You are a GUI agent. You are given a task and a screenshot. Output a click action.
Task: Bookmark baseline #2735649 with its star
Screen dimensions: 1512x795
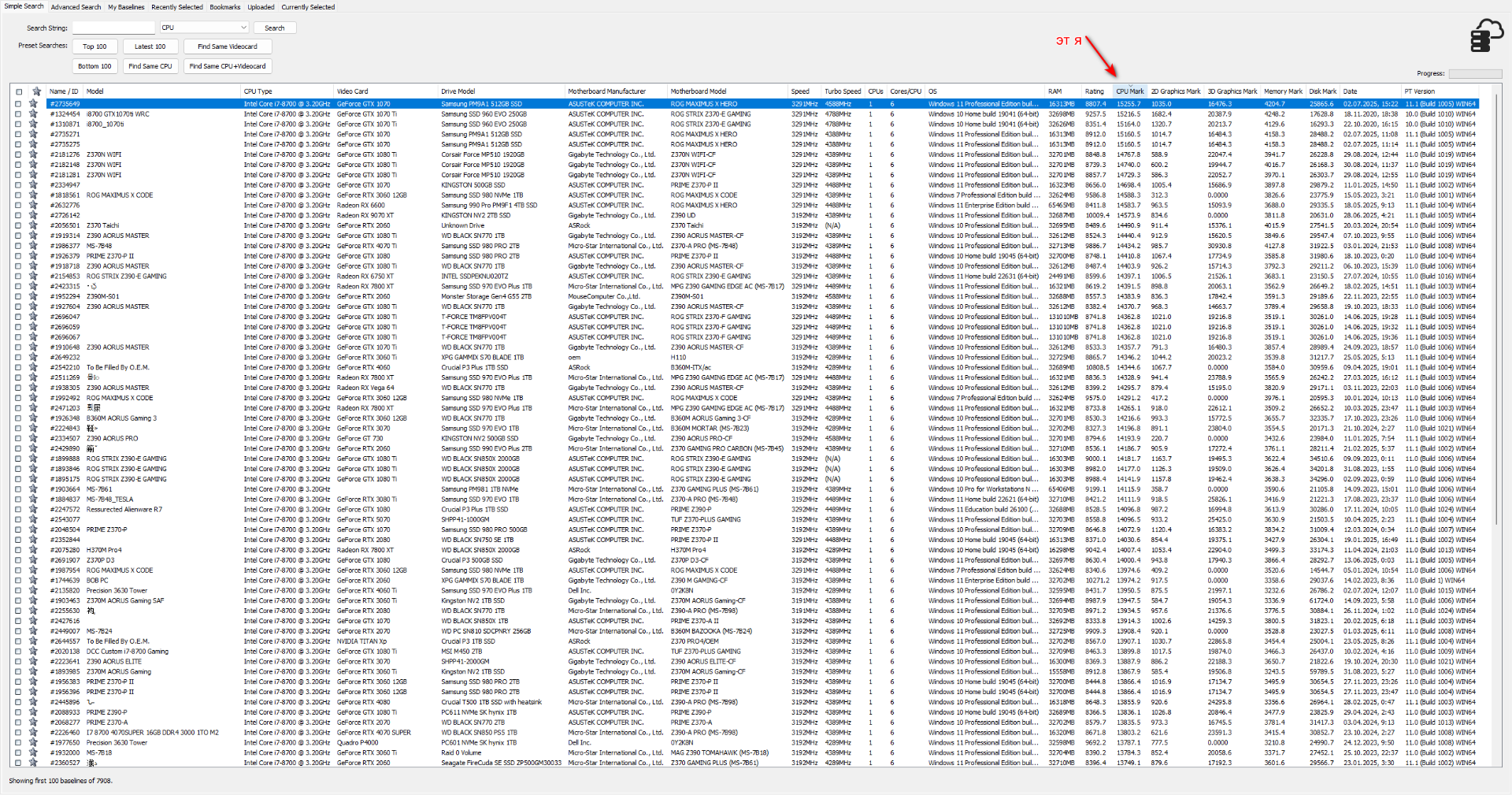pyautogui.click(x=34, y=103)
